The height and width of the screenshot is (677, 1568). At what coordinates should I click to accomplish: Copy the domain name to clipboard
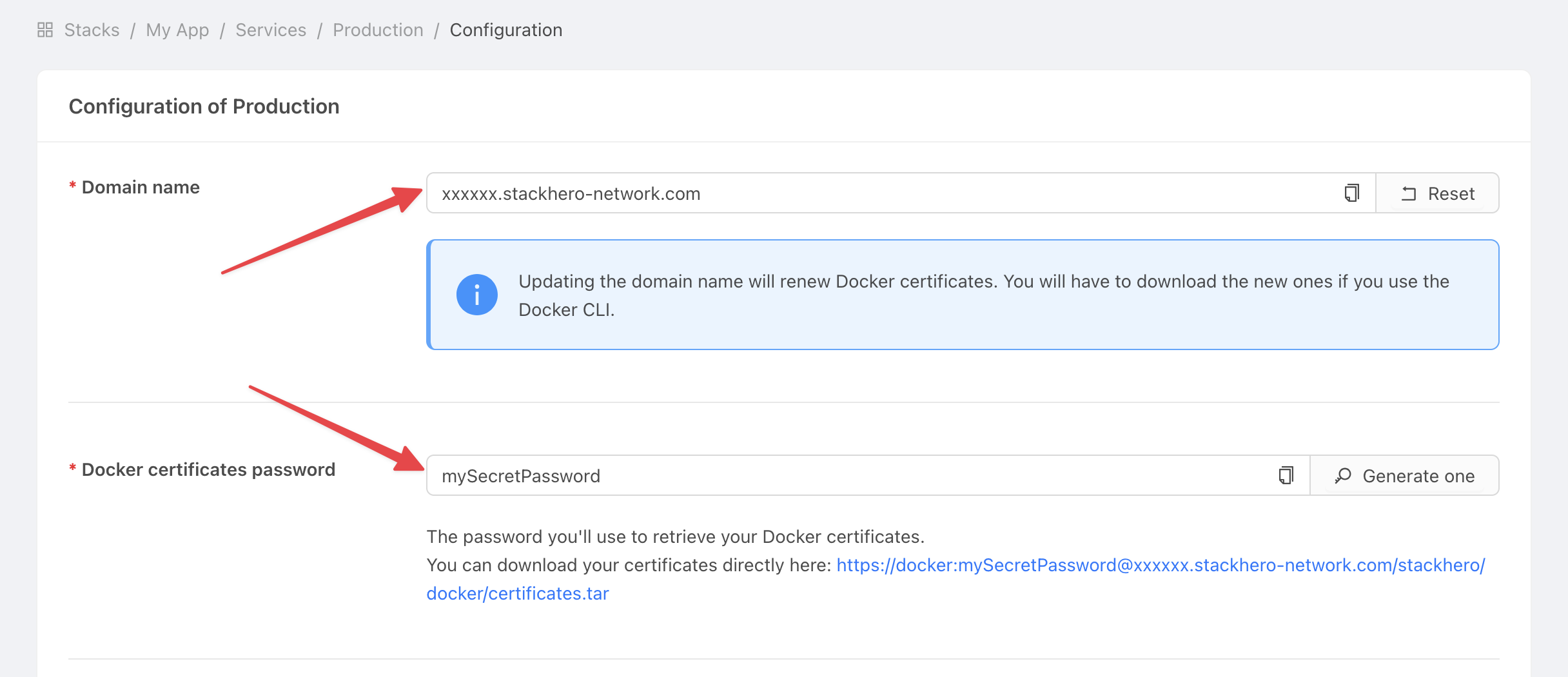[x=1351, y=193]
